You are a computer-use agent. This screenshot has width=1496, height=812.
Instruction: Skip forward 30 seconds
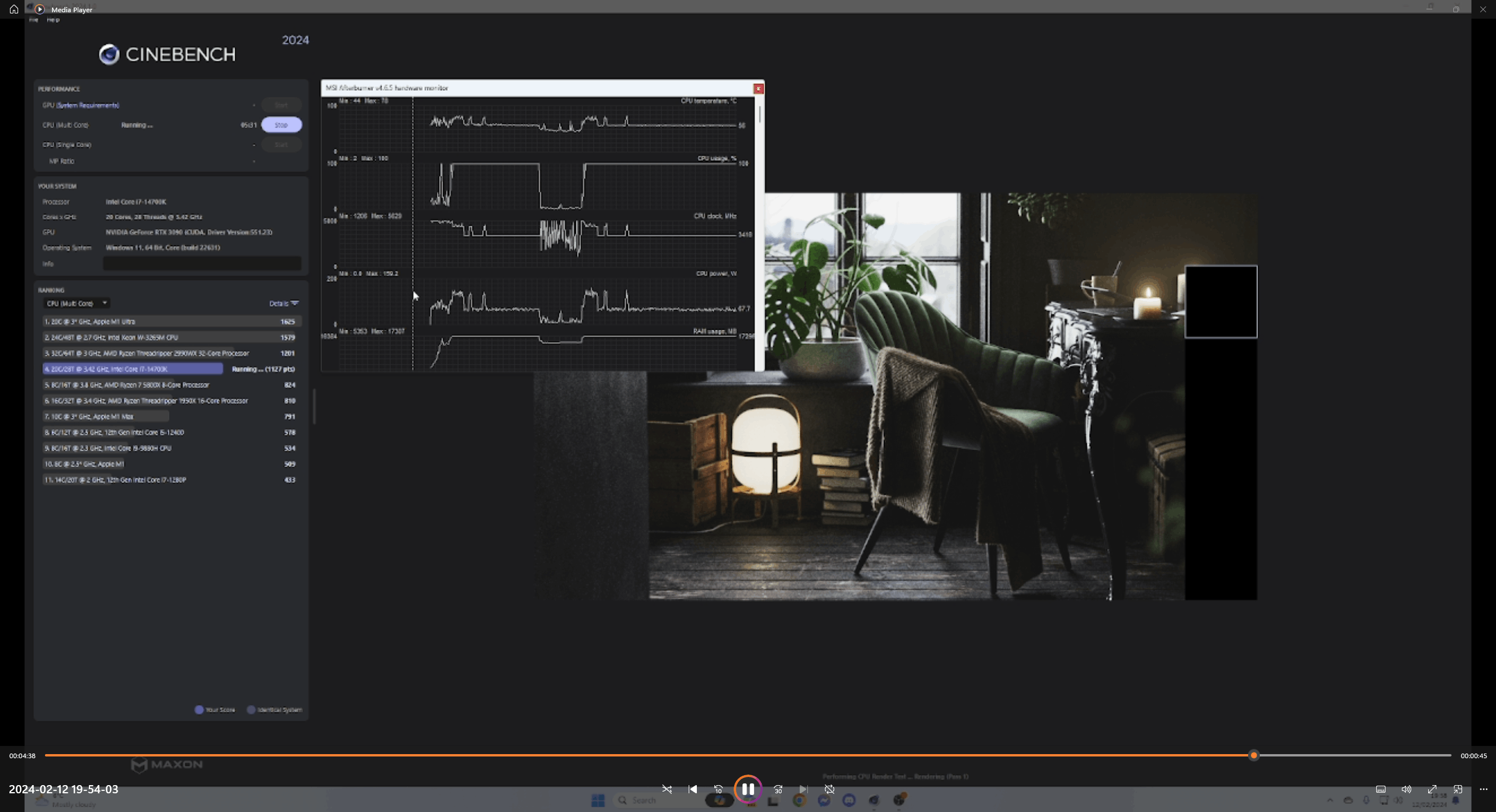point(778,789)
